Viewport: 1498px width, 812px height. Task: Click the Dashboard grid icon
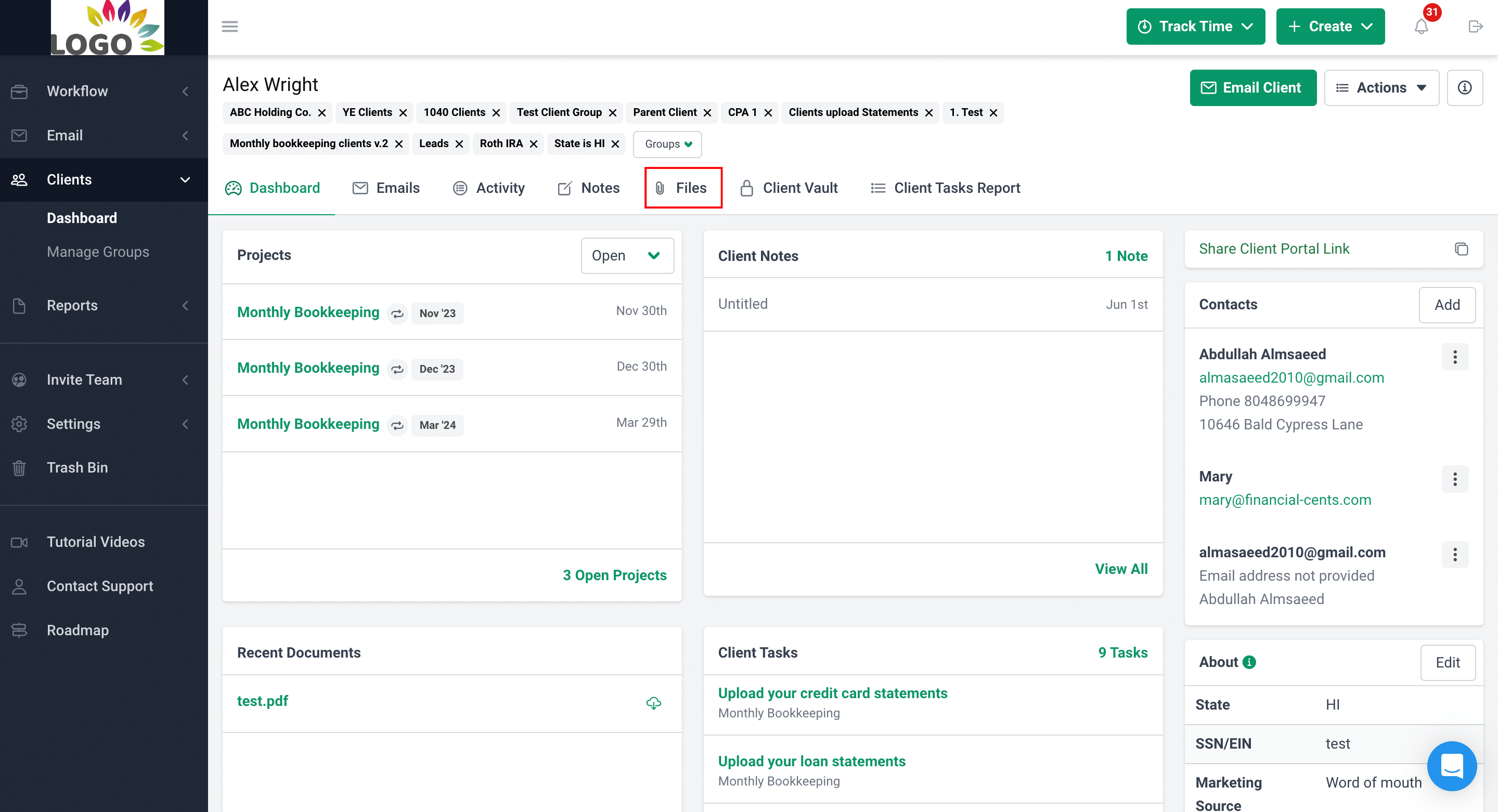click(233, 188)
